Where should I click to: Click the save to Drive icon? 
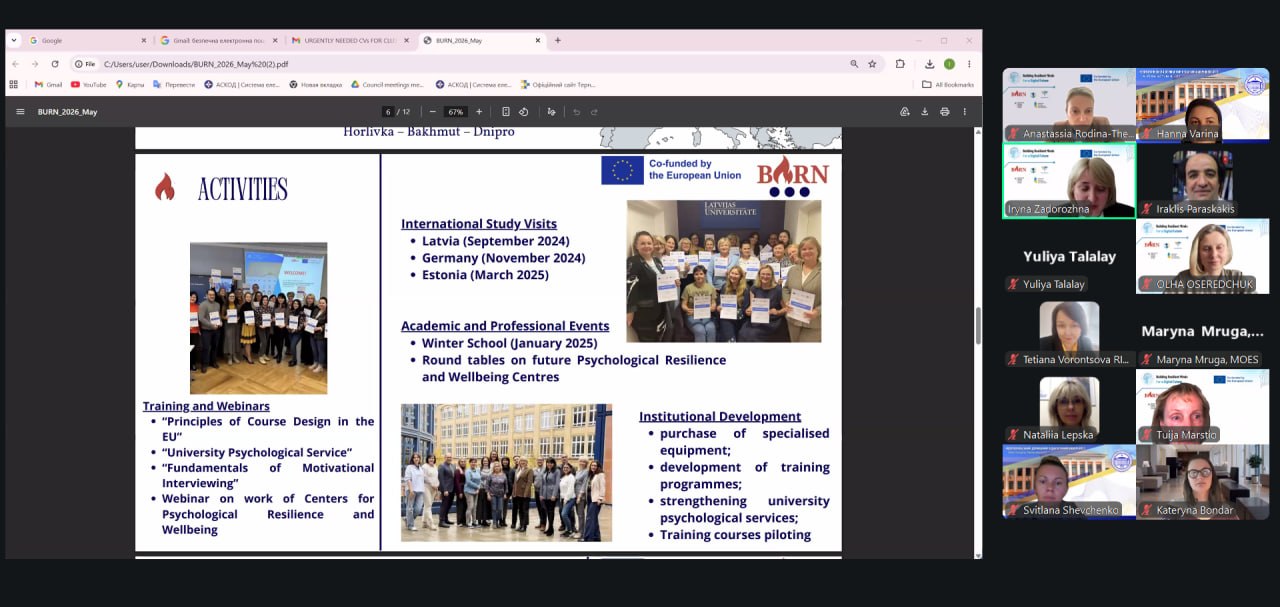point(905,112)
